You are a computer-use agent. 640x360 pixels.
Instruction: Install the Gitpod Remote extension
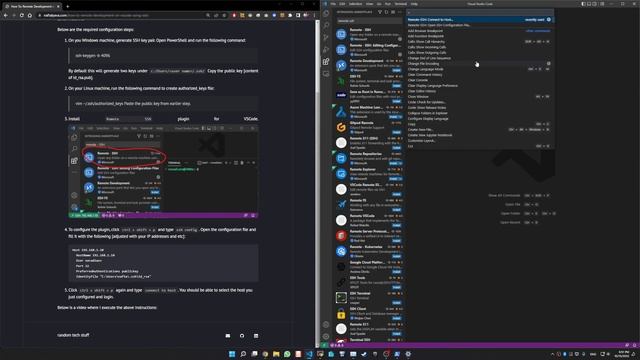pos(396,132)
